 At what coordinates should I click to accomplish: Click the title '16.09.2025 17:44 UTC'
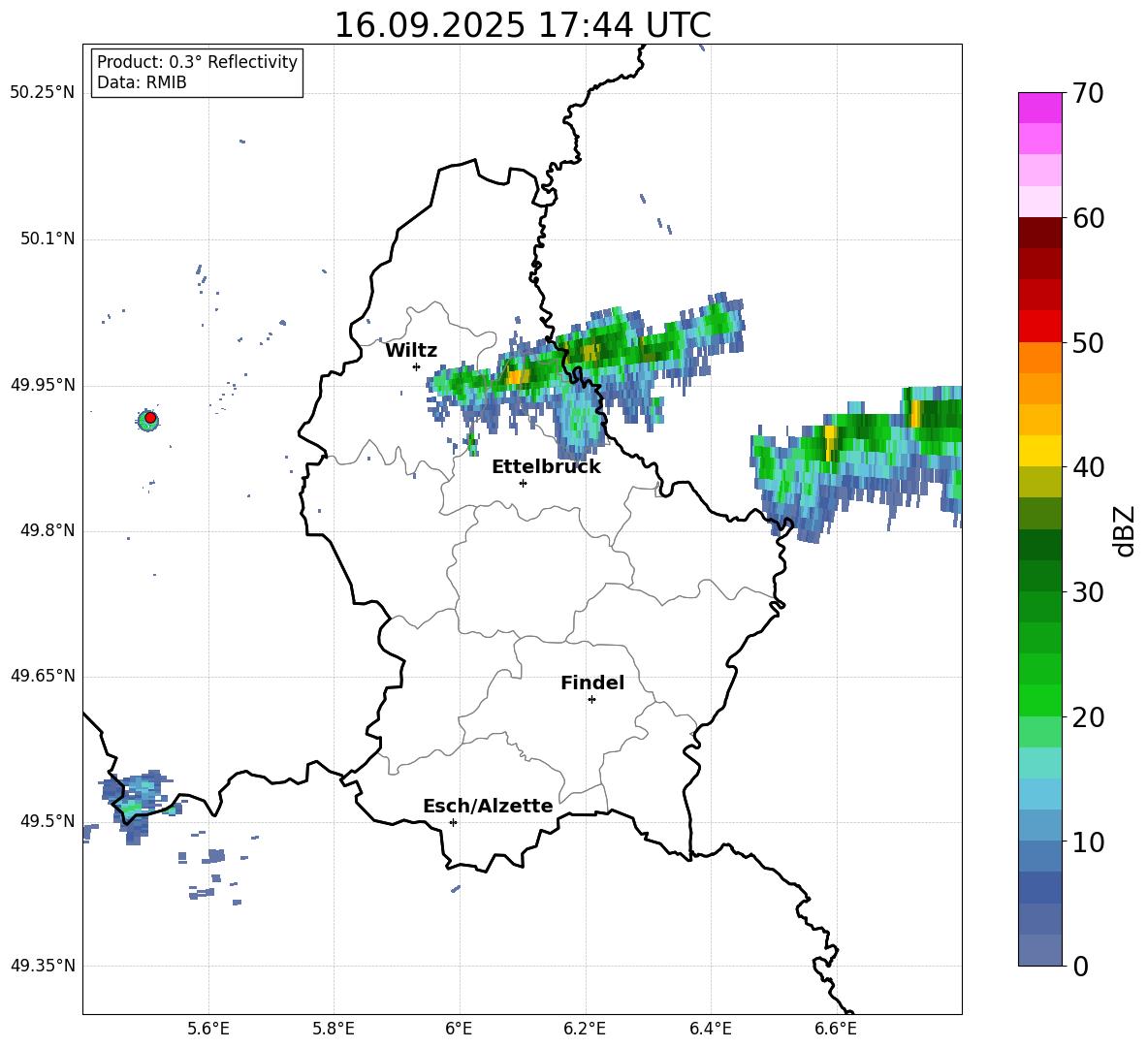tap(522, 25)
